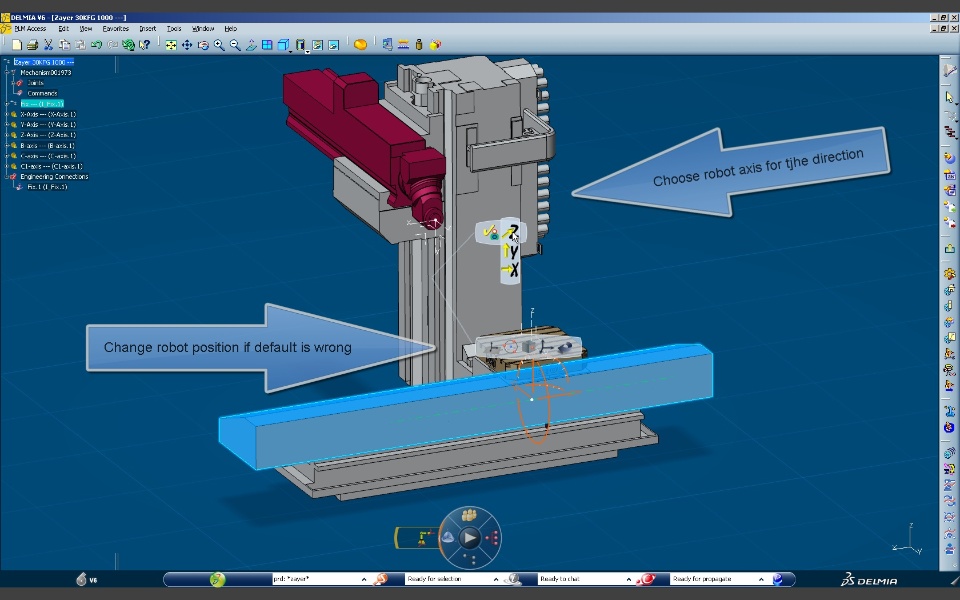Image resolution: width=960 pixels, height=600 pixels.
Task: Click the Paste icon in the toolbar
Action: 80,45
